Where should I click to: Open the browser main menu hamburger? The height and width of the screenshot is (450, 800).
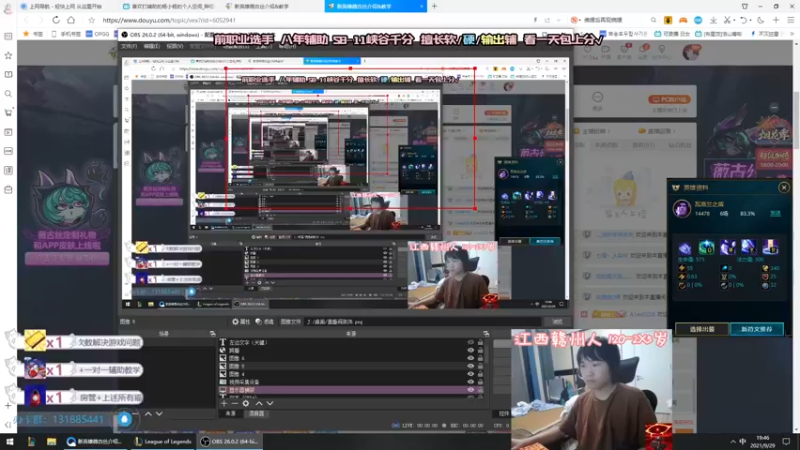pyautogui.click(x=791, y=20)
